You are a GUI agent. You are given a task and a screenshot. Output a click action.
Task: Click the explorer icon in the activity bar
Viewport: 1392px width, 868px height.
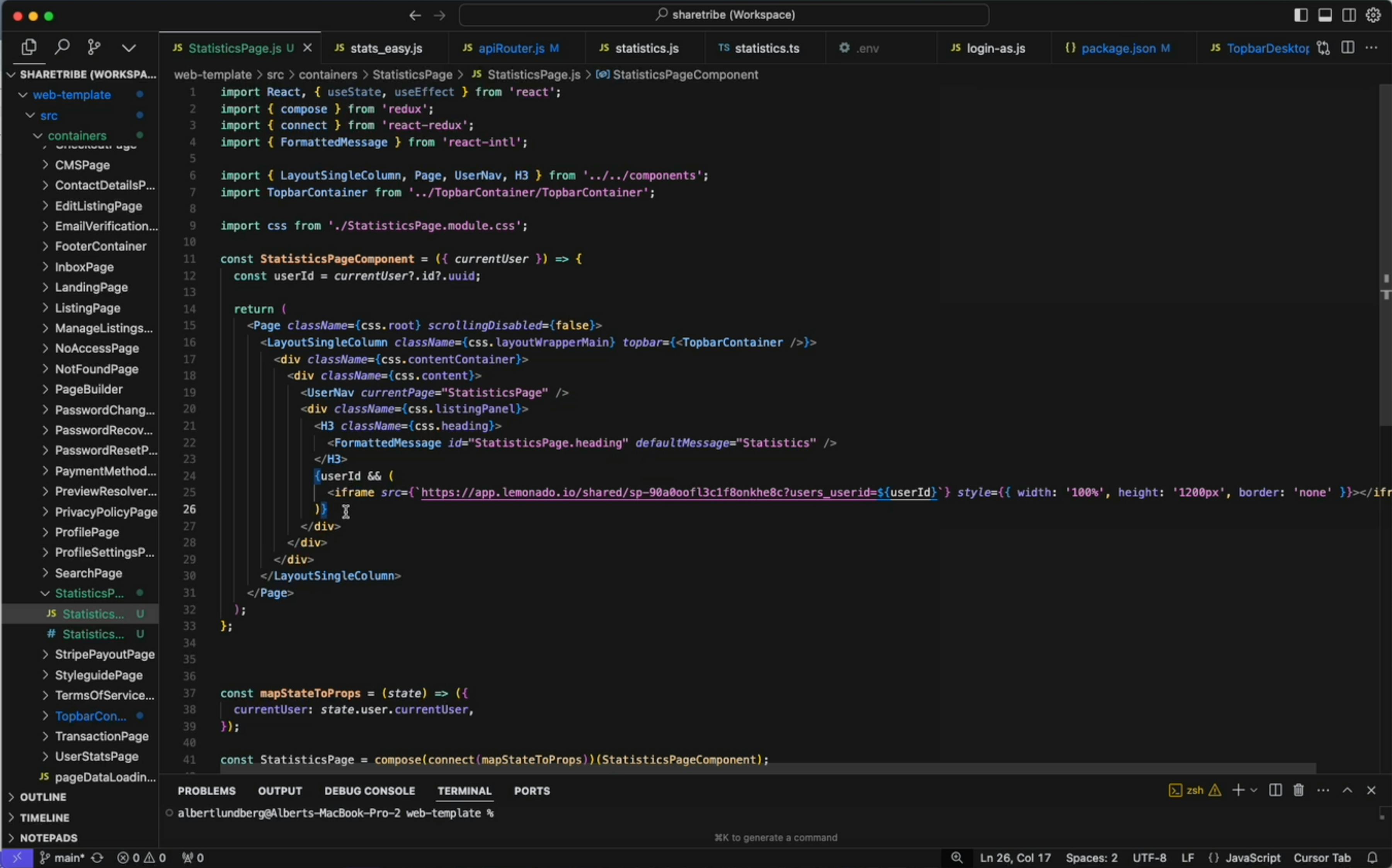(x=29, y=47)
